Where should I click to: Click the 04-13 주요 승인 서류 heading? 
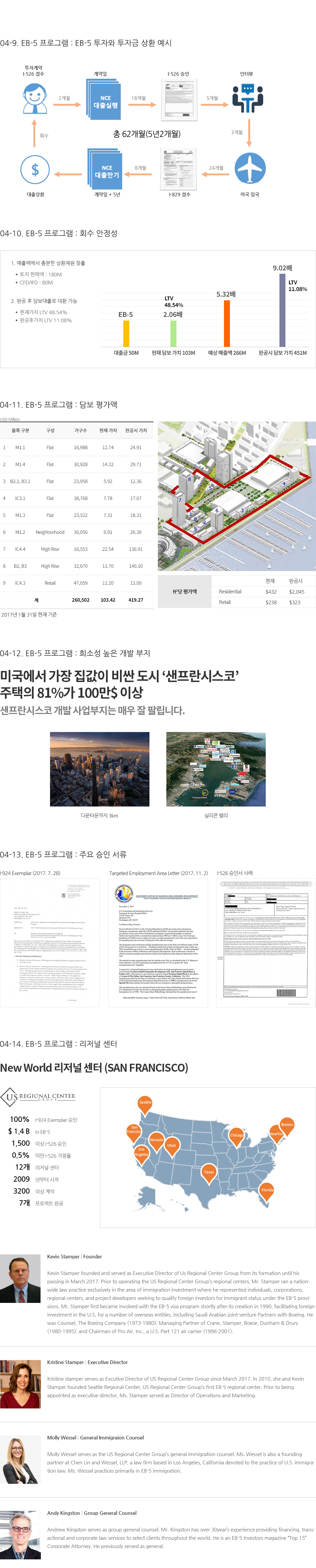[x=63, y=855]
